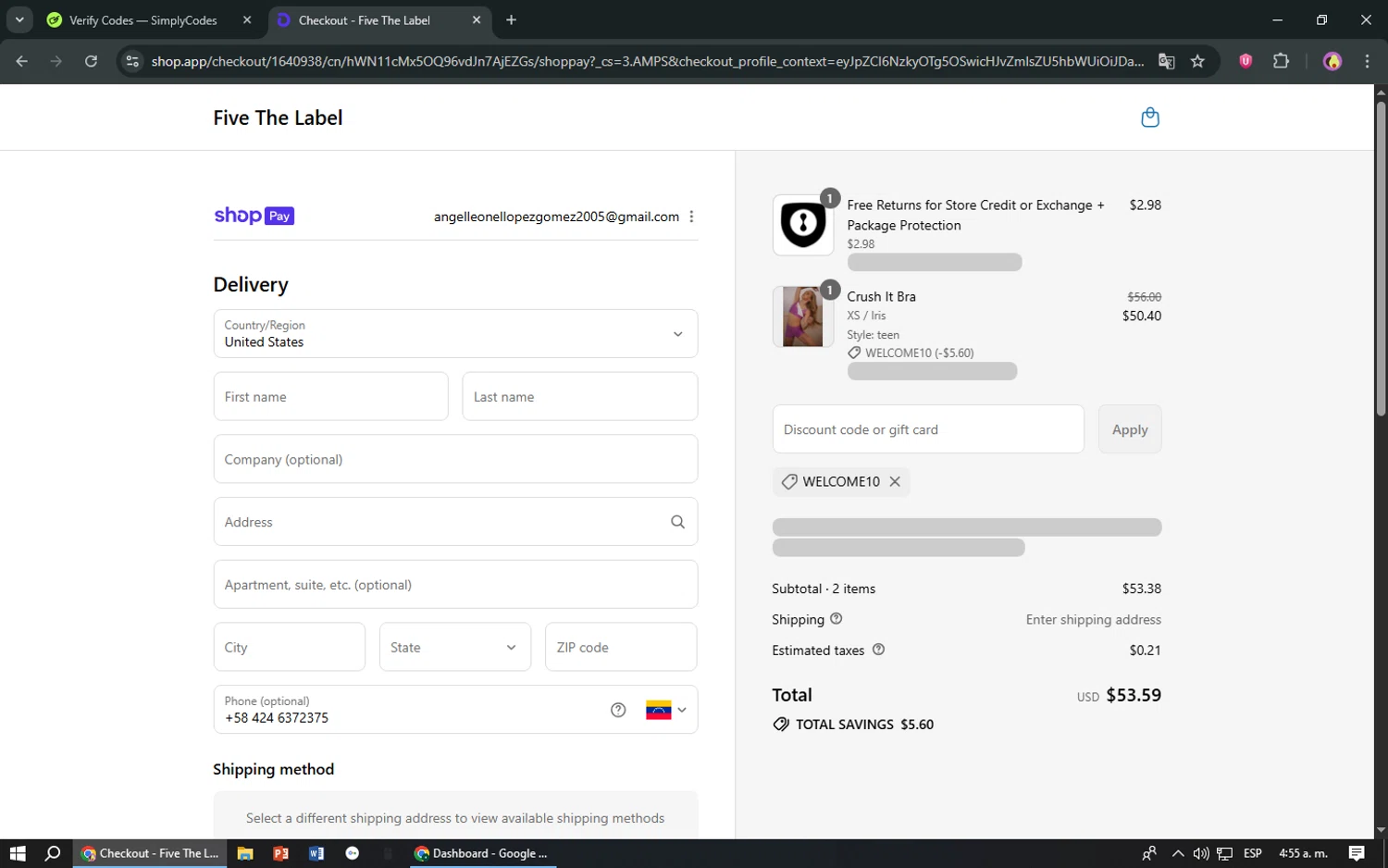View site information icon in address bar
Screen dimensions: 1388x868
132,61
